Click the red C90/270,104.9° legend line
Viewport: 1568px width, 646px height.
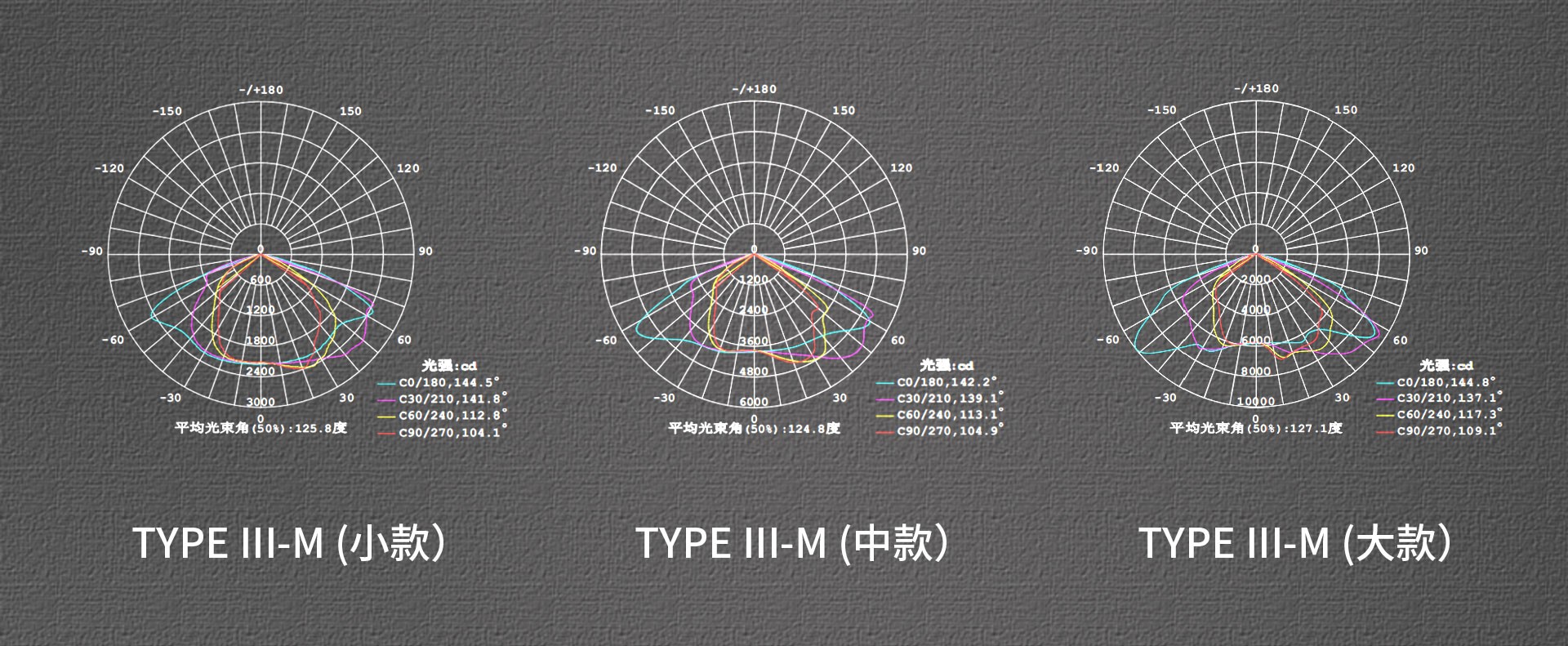coord(885,431)
